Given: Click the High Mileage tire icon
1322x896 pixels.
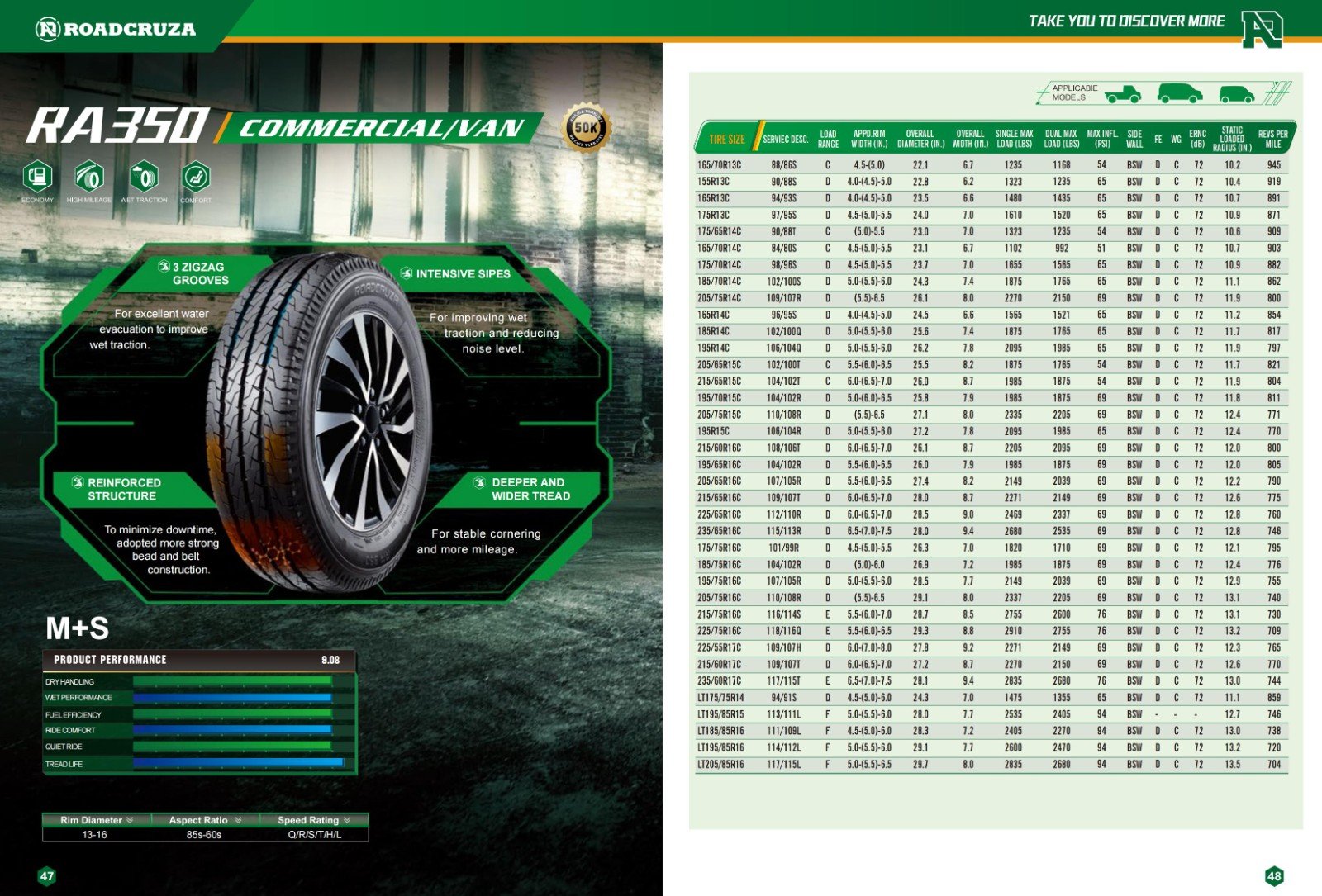Looking at the screenshot, I should 89,177.
